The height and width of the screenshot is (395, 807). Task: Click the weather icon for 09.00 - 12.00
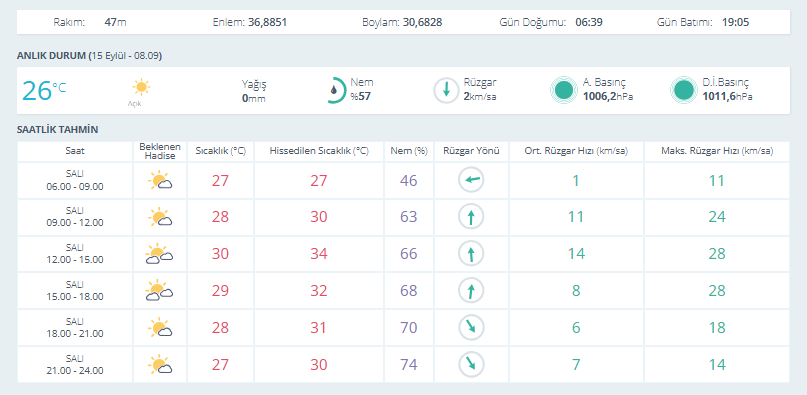[x=160, y=217]
